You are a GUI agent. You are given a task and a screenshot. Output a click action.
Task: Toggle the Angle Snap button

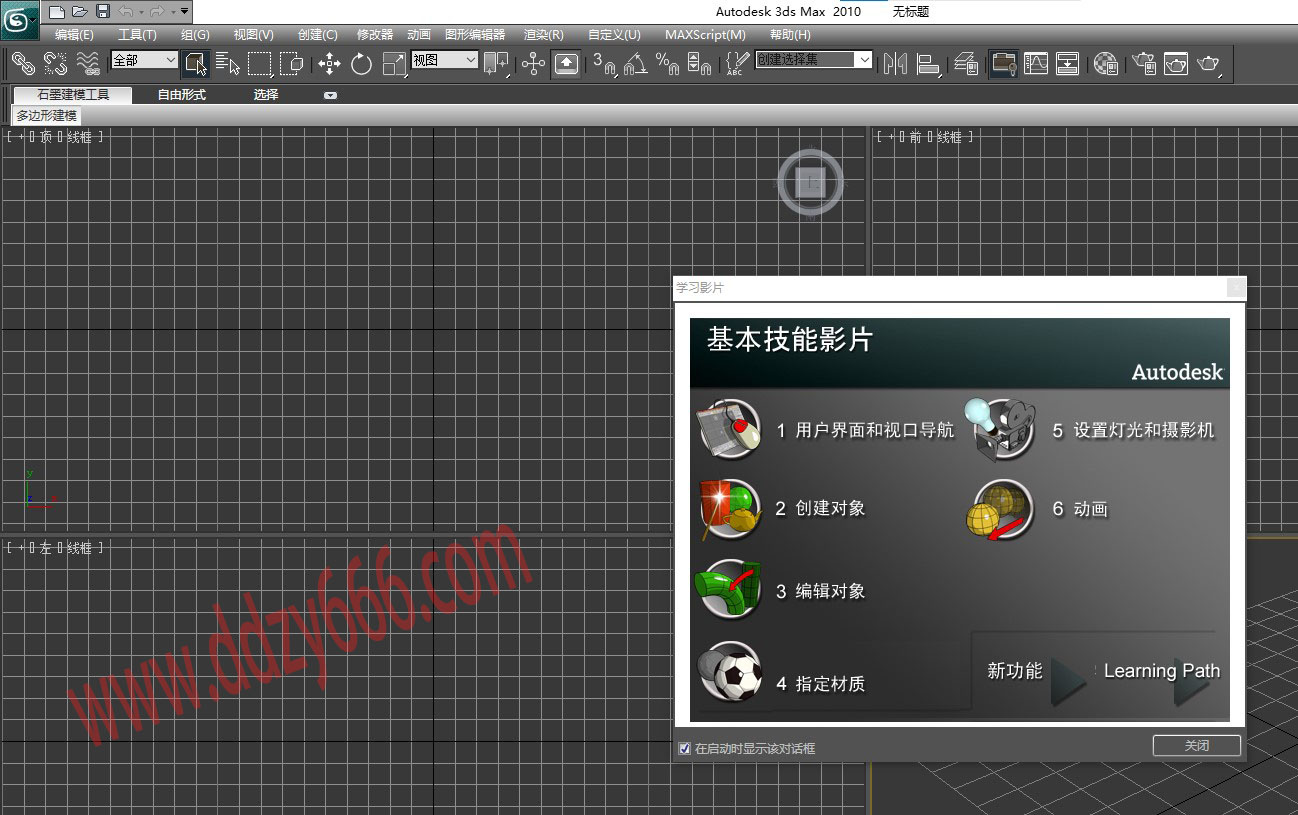635,64
